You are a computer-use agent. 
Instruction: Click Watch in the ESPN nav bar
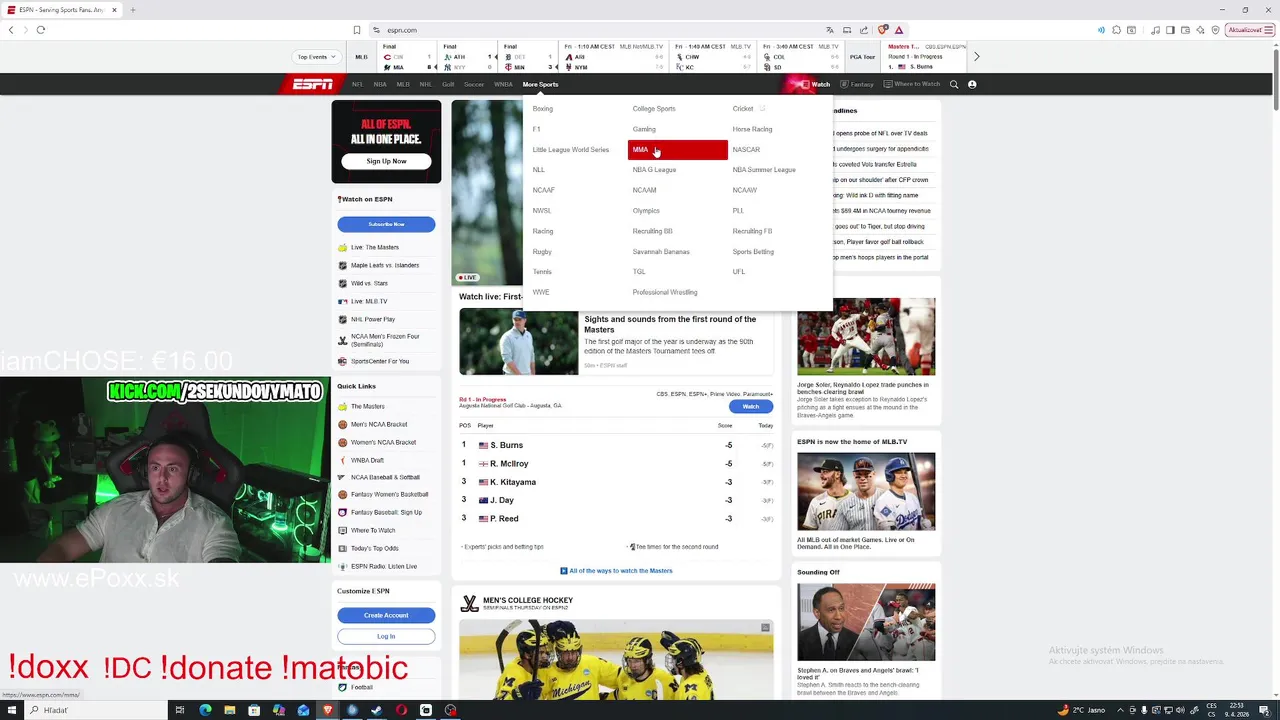coord(815,84)
